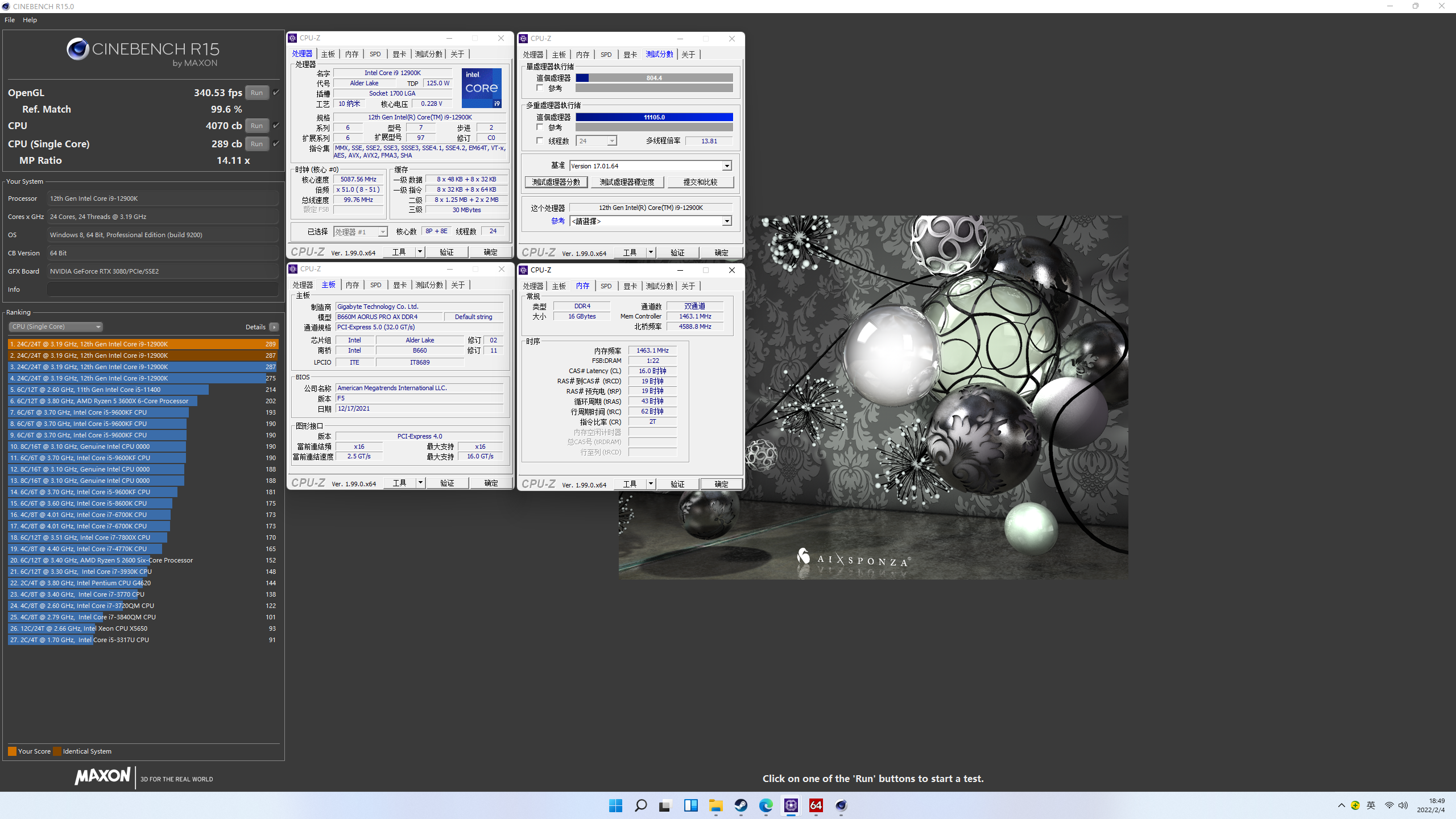Run the CPU multi-core benchmark
Screen dimensions: 1456x819
pyautogui.click(x=257, y=126)
